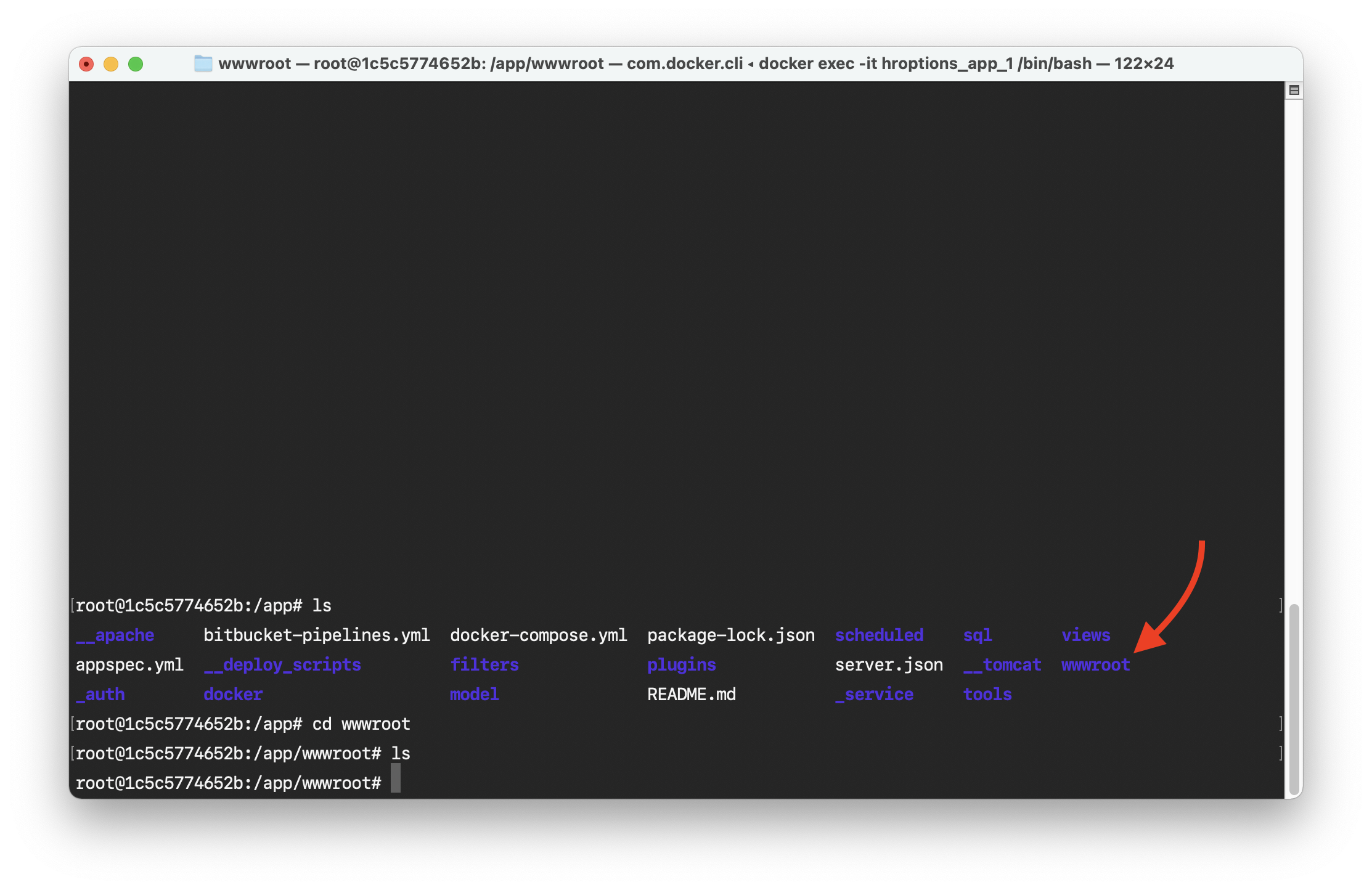Click the split pane icon above scrollbar

click(1294, 91)
